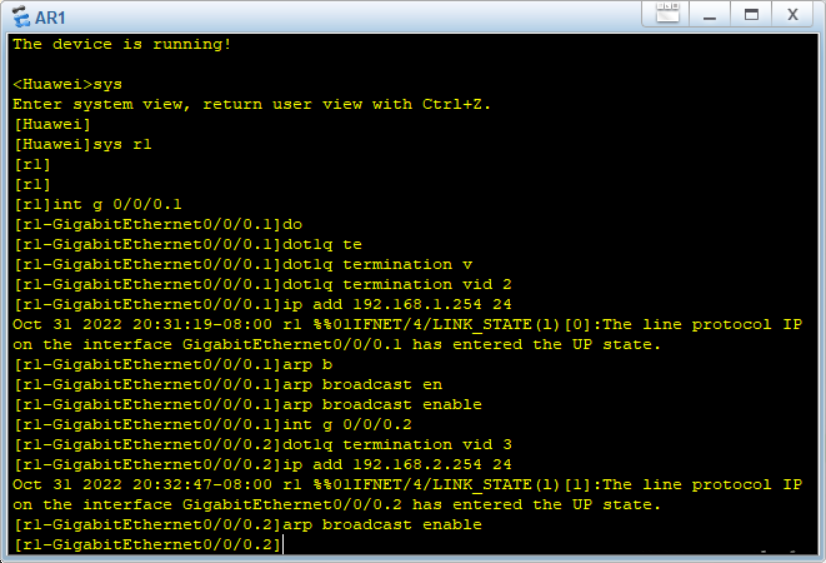826x563 pixels.
Task: Click the "int g 0/0/0.1" command line
Action: click(x=97, y=204)
